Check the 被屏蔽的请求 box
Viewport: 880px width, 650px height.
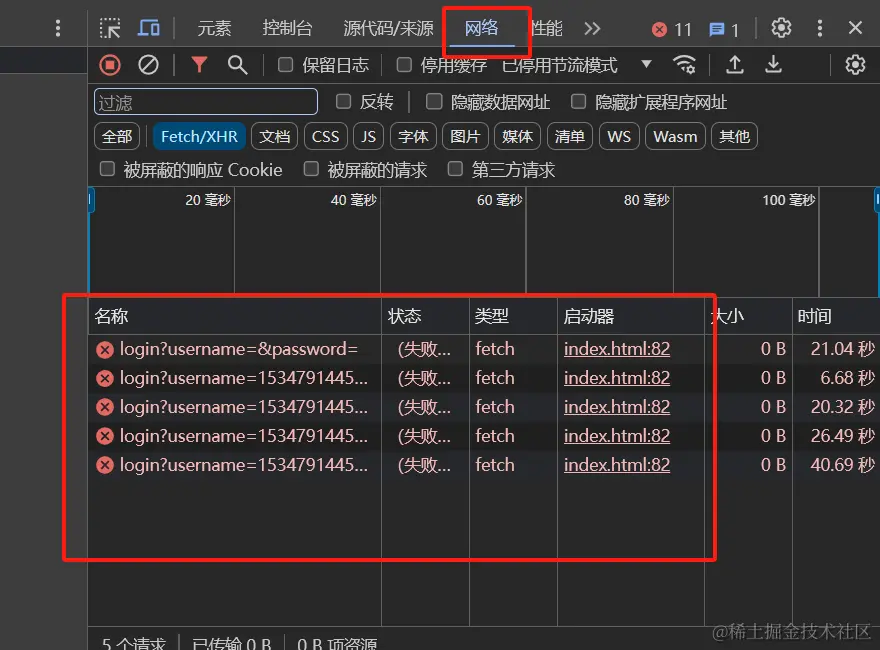point(311,169)
